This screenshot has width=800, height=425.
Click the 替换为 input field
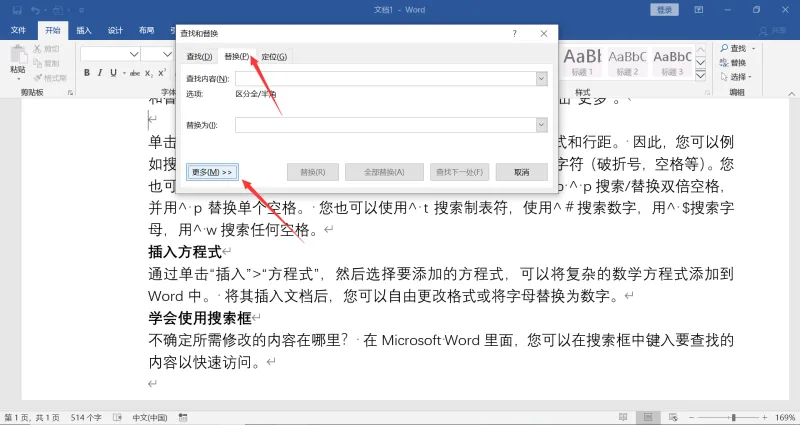(385, 125)
